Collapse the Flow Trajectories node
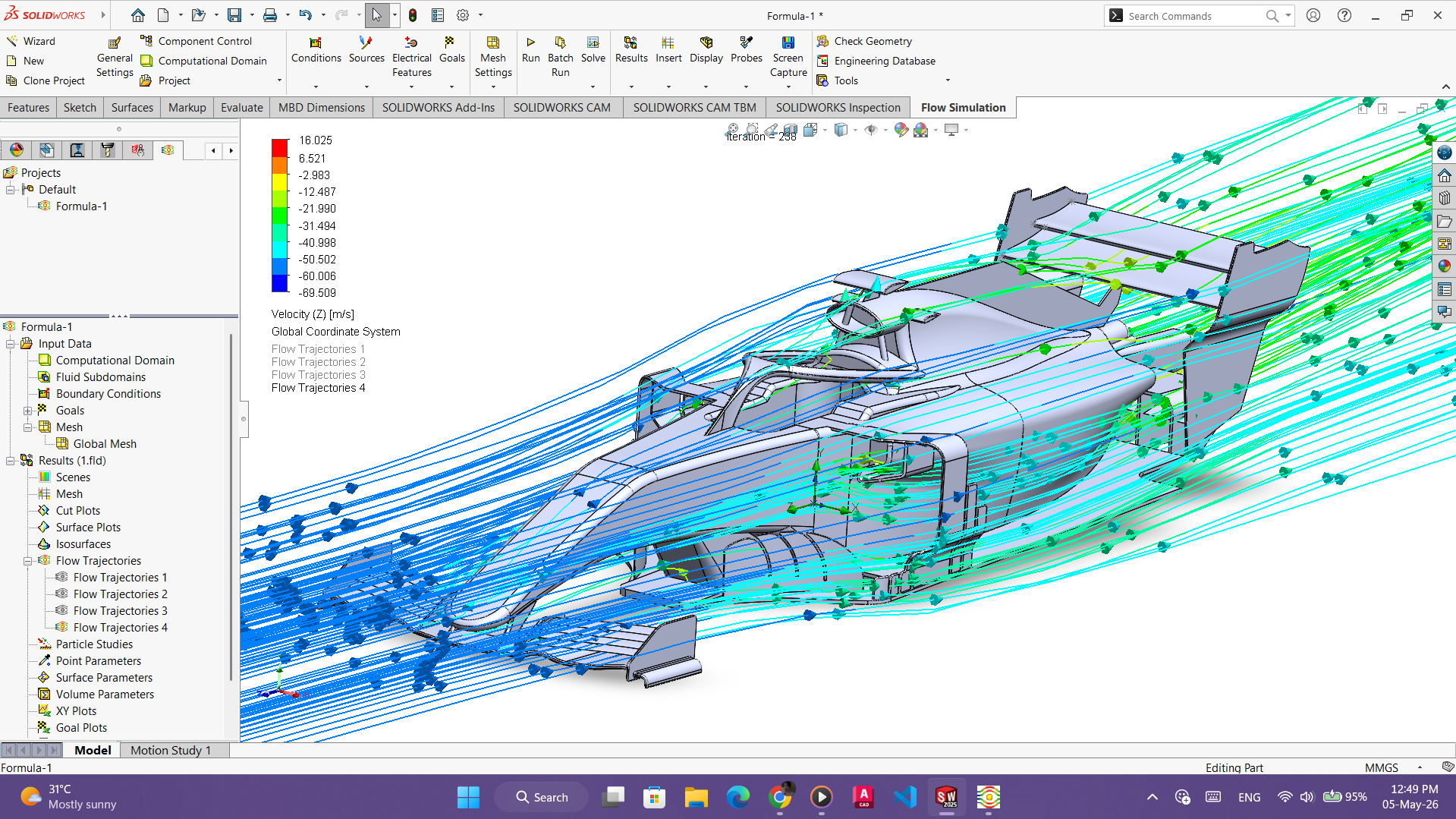The width and height of the screenshot is (1456, 819). (28, 561)
